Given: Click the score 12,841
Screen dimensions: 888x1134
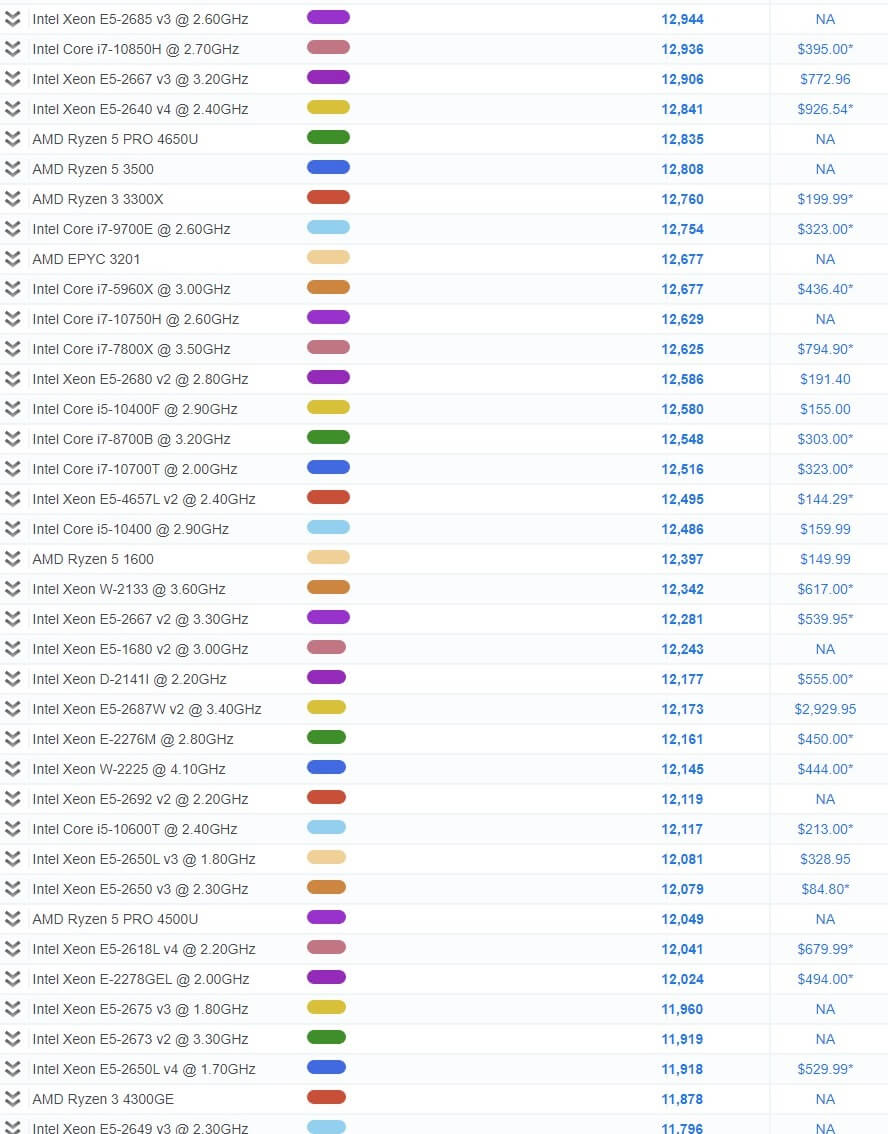Looking at the screenshot, I should (x=682, y=109).
